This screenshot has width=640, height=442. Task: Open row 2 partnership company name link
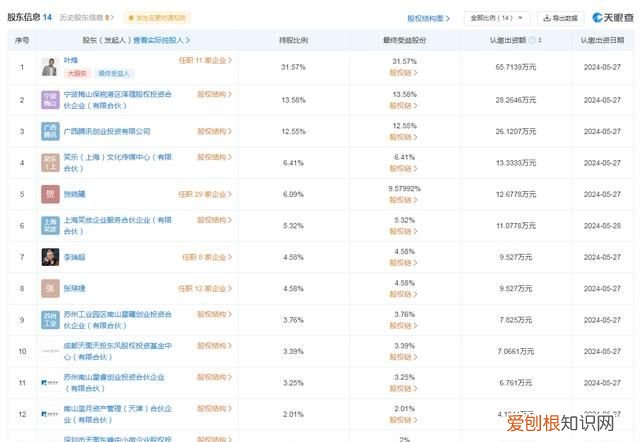pos(118,100)
